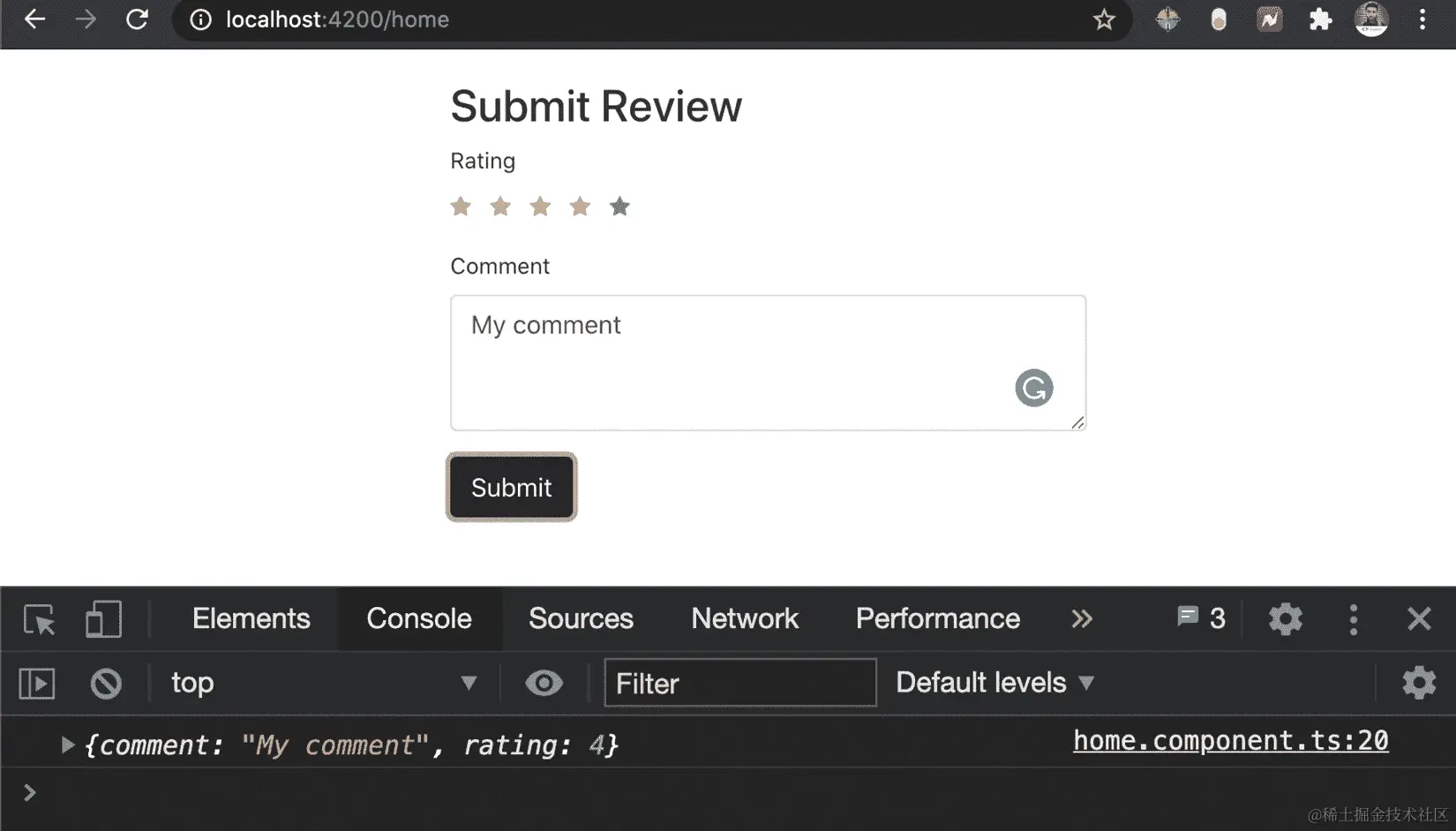Open the Chrome profile avatar
1456x831 pixels.
point(1371,19)
